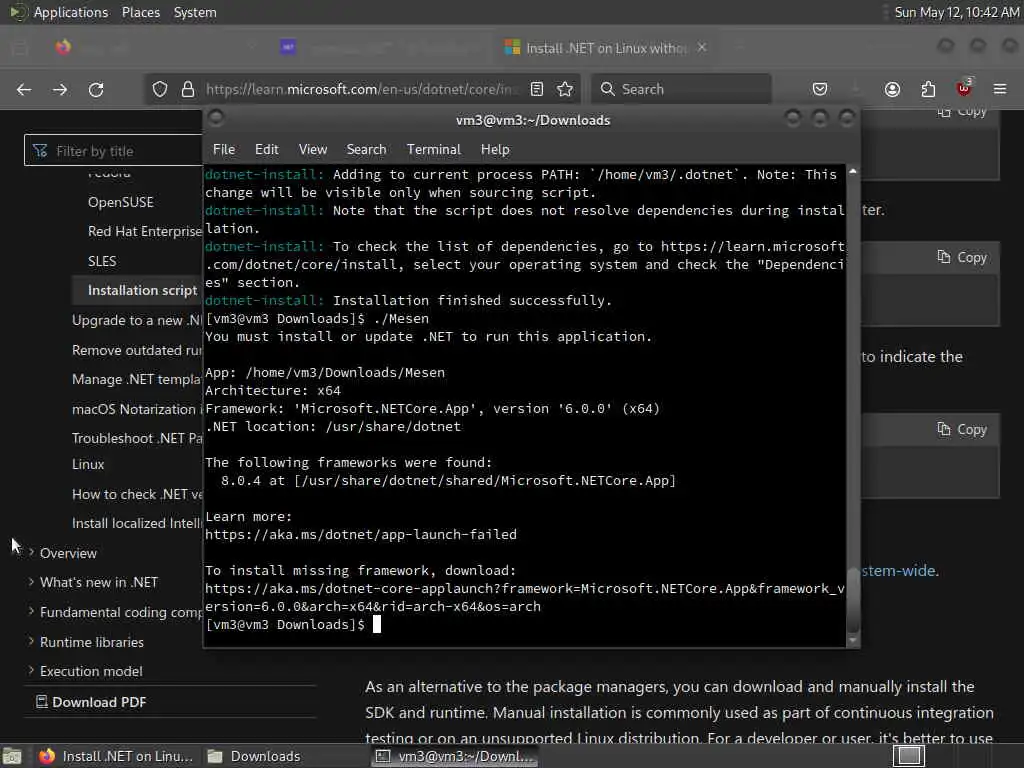
Task: Go back in the Firefox browser
Action: 24,89
